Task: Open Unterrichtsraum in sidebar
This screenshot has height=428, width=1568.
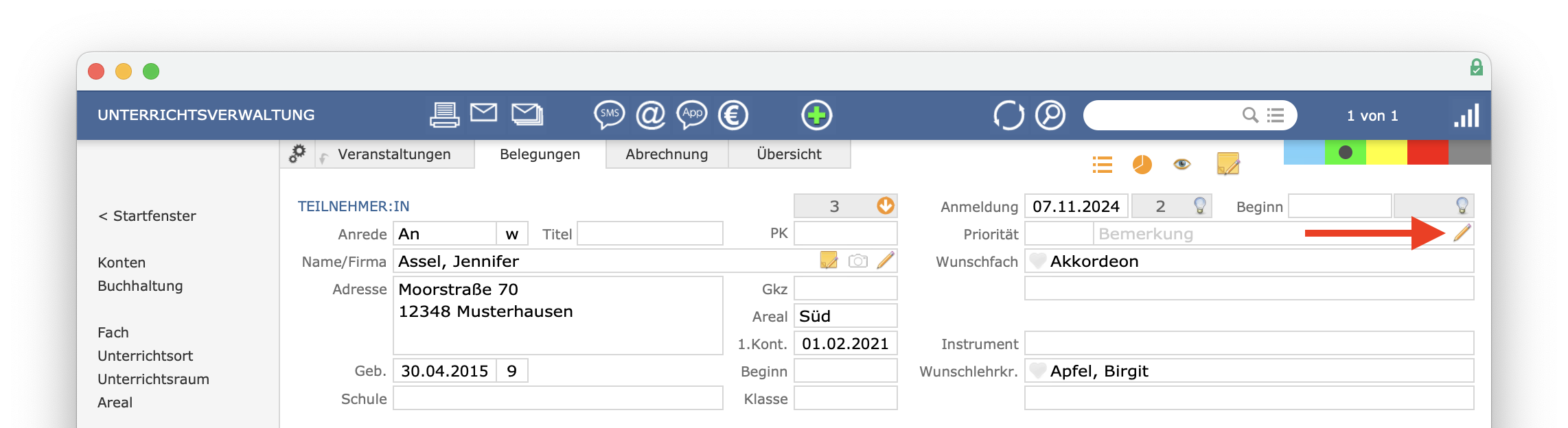Action: 153,379
